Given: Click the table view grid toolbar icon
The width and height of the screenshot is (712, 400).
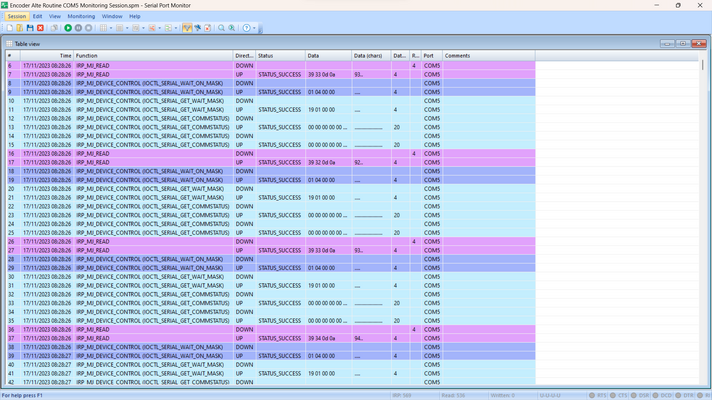Looking at the screenshot, I should point(104,28).
